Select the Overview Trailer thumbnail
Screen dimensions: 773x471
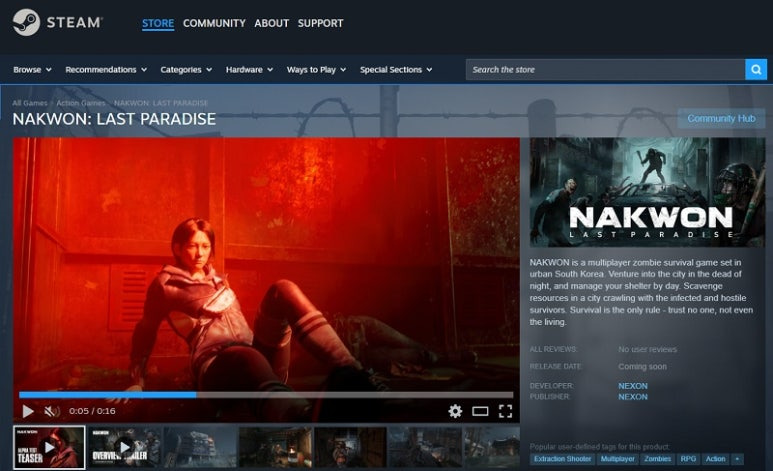124,447
